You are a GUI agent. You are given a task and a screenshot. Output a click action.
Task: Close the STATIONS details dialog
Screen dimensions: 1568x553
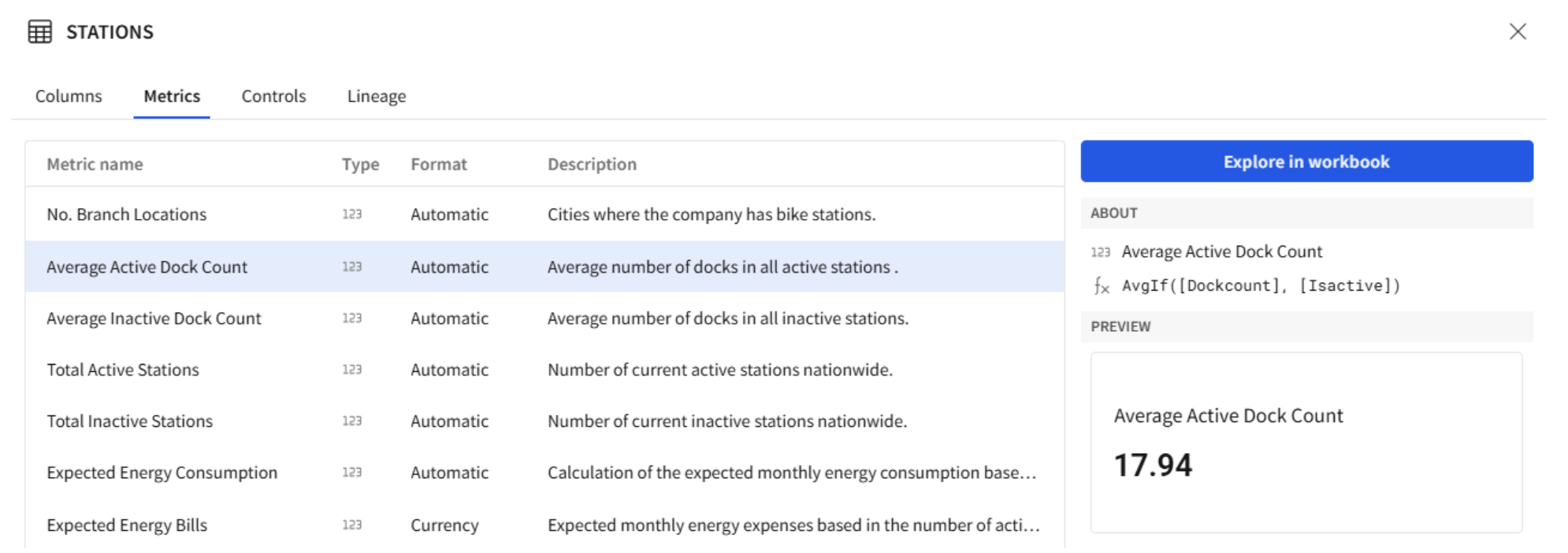1518,32
